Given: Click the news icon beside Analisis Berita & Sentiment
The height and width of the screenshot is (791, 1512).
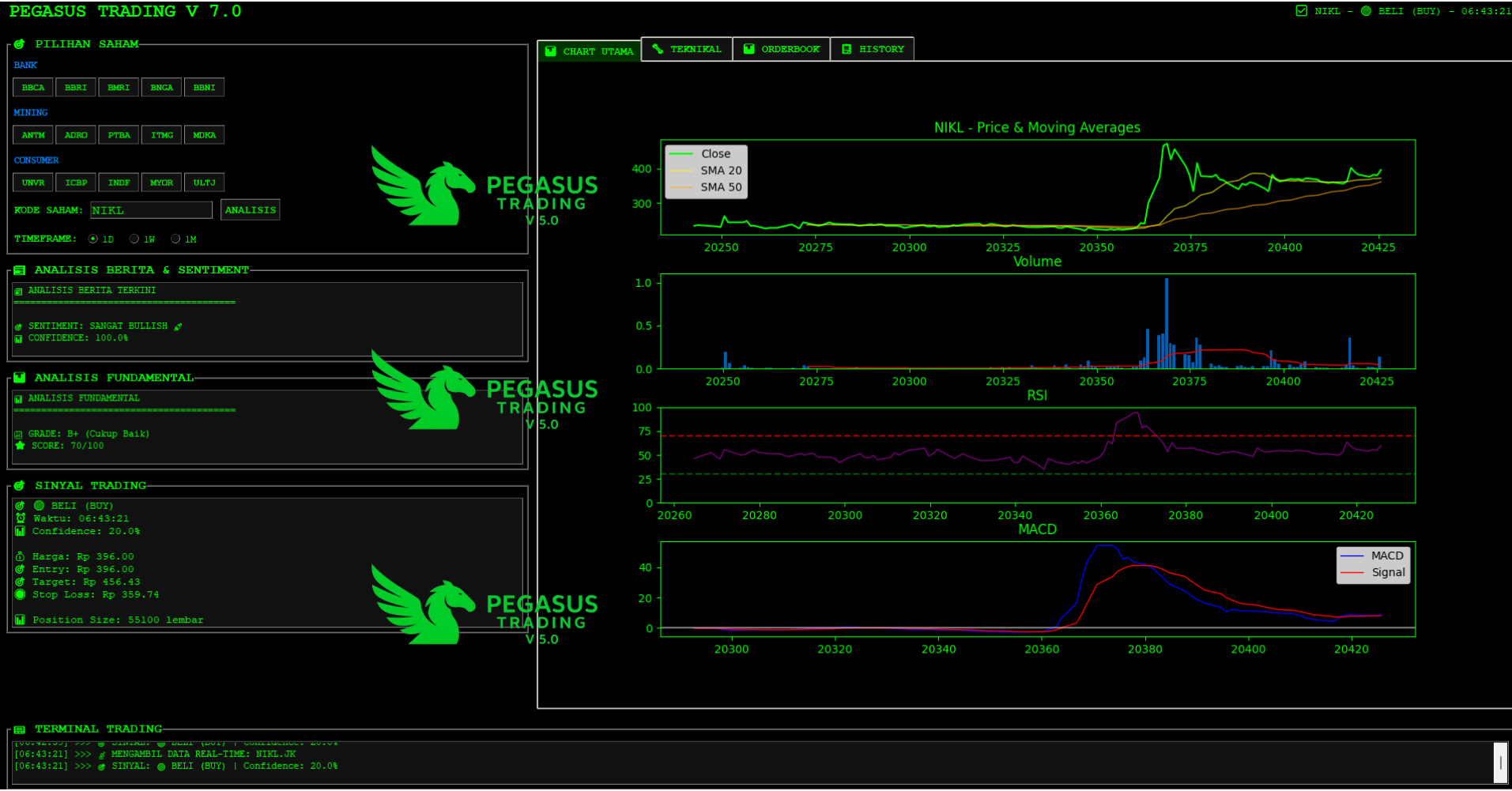Looking at the screenshot, I should (19, 270).
